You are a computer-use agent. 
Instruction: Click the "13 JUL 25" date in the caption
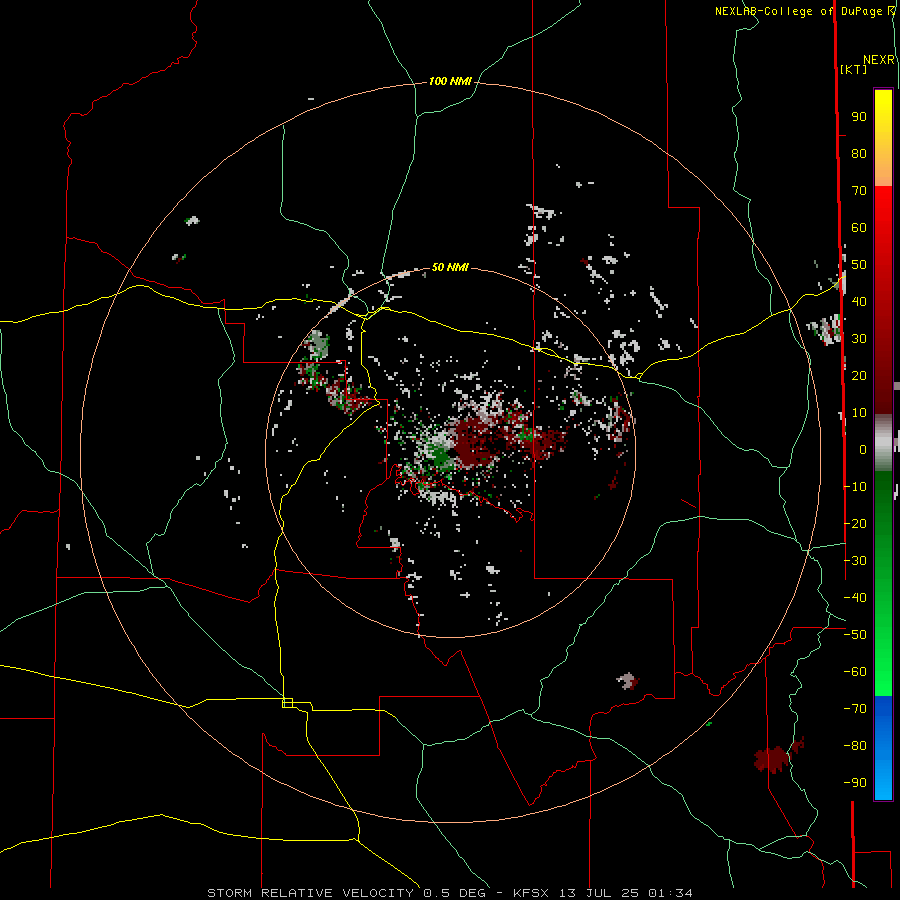point(599,893)
